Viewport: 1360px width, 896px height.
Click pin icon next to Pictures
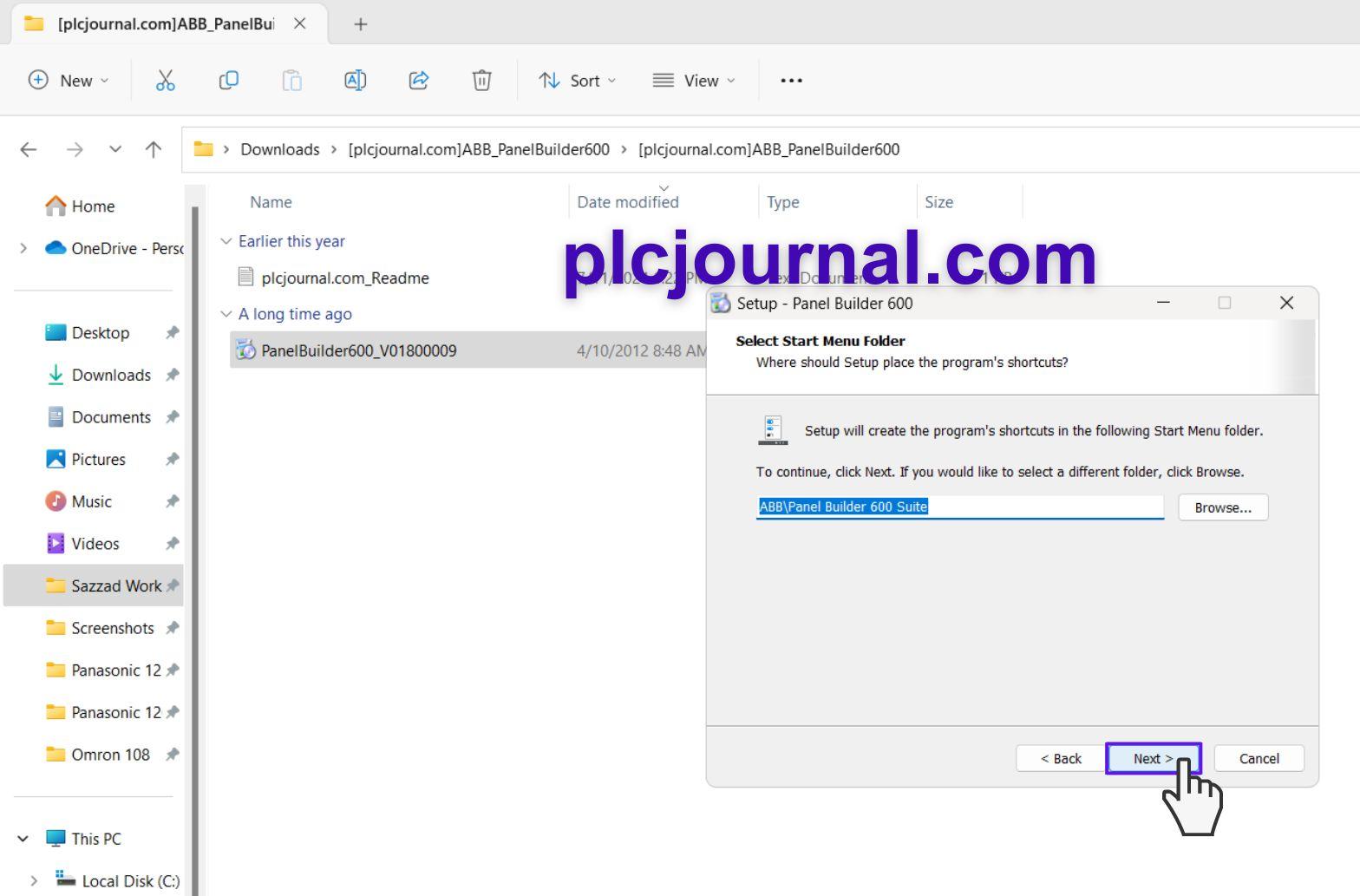tap(173, 460)
